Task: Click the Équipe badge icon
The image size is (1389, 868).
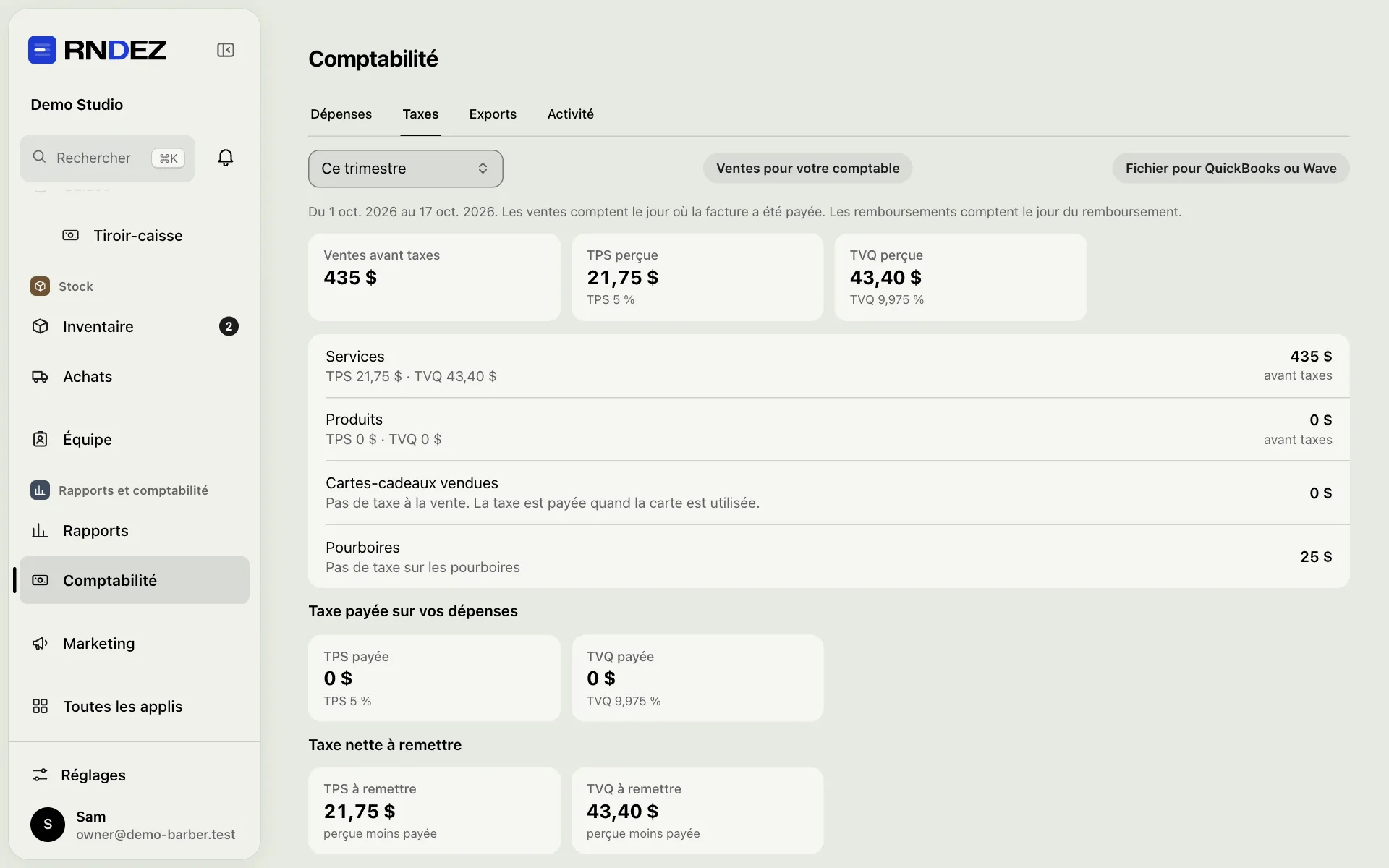Action: pyautogui.click(x=41, y=439)
